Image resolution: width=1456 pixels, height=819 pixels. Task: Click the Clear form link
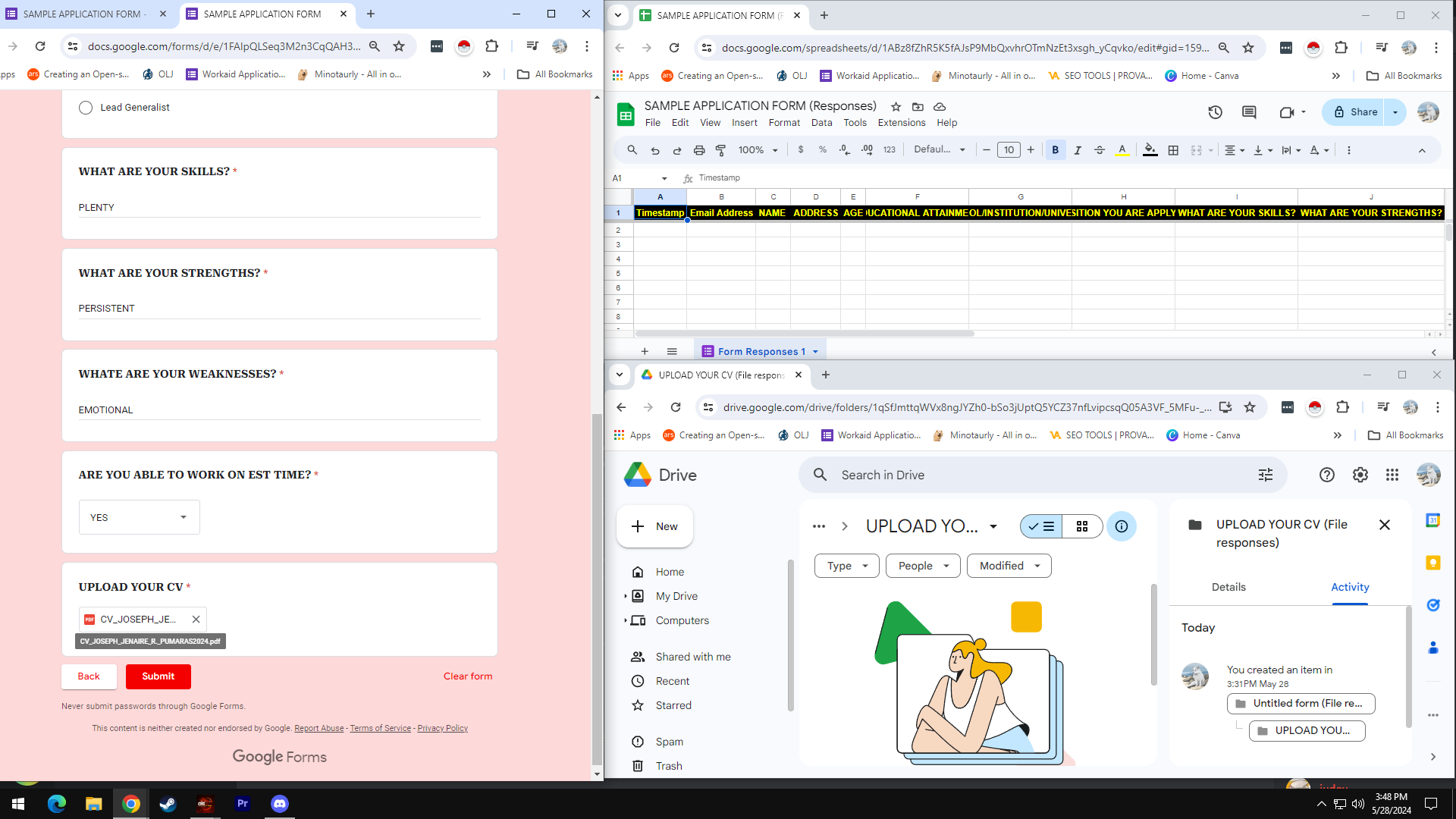(467, 676)
